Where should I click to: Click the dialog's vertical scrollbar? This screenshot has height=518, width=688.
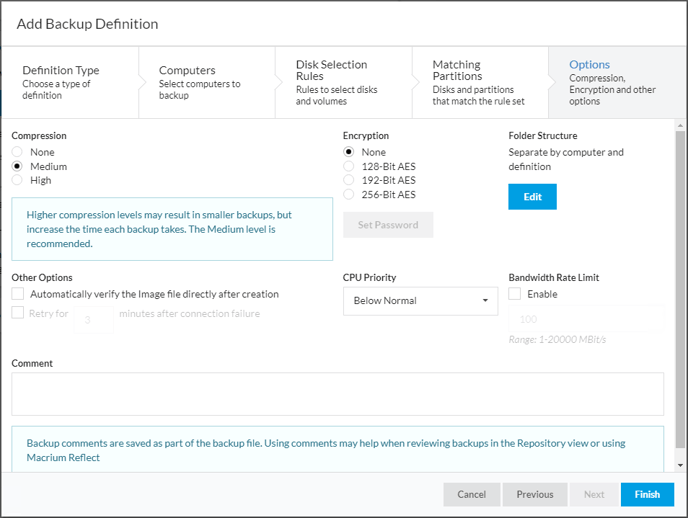(x=680, y=290)
